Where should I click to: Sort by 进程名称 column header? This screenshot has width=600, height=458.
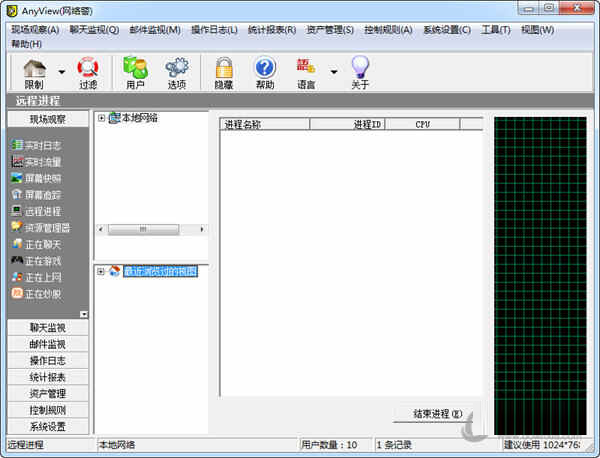point(264,124)
